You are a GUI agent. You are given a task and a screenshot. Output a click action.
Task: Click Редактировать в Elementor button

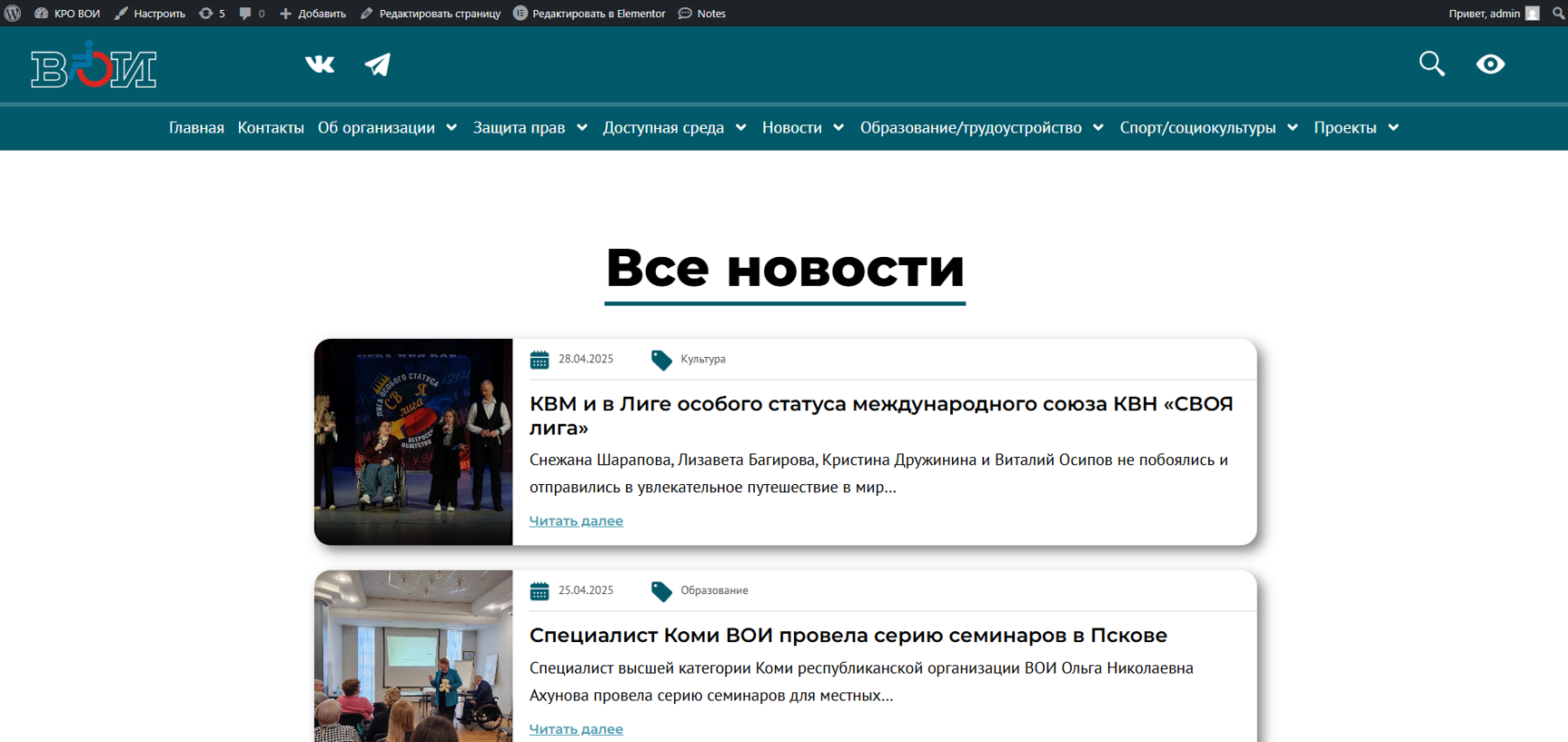[590, 14]
